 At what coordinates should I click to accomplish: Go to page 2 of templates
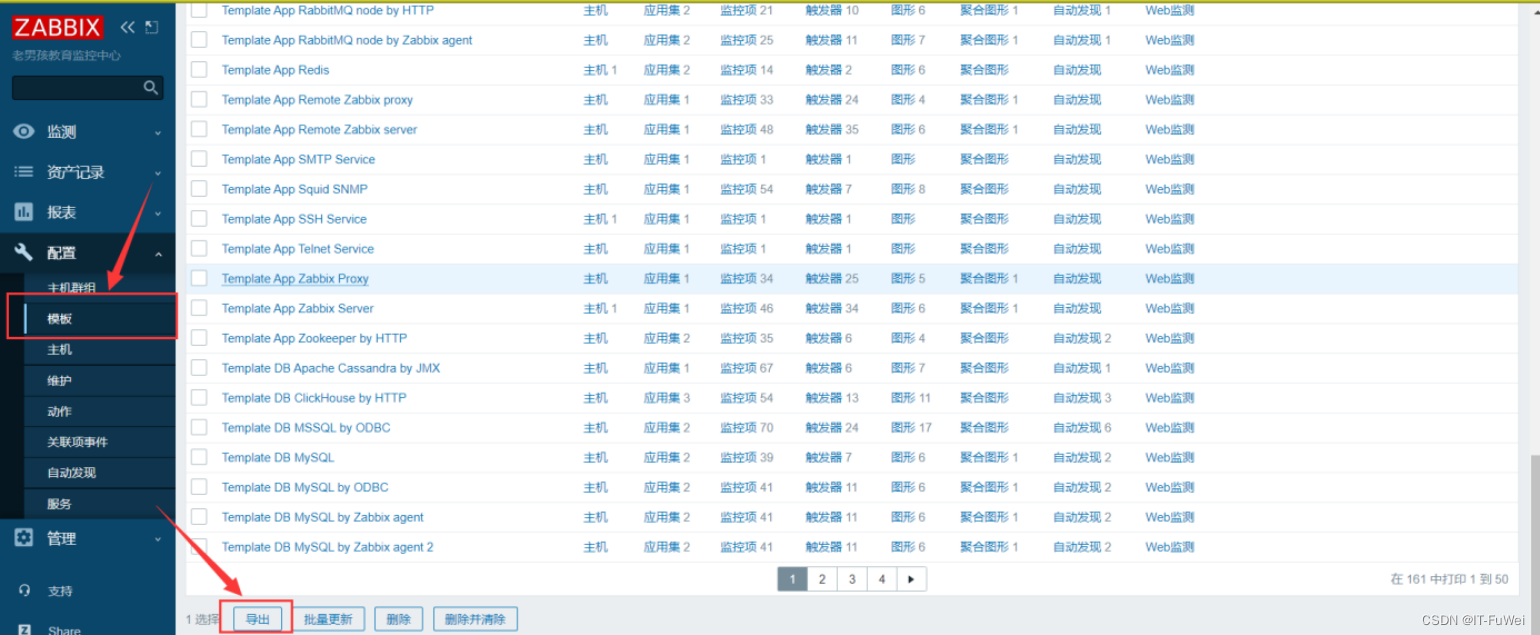click(x=822, y=579)
